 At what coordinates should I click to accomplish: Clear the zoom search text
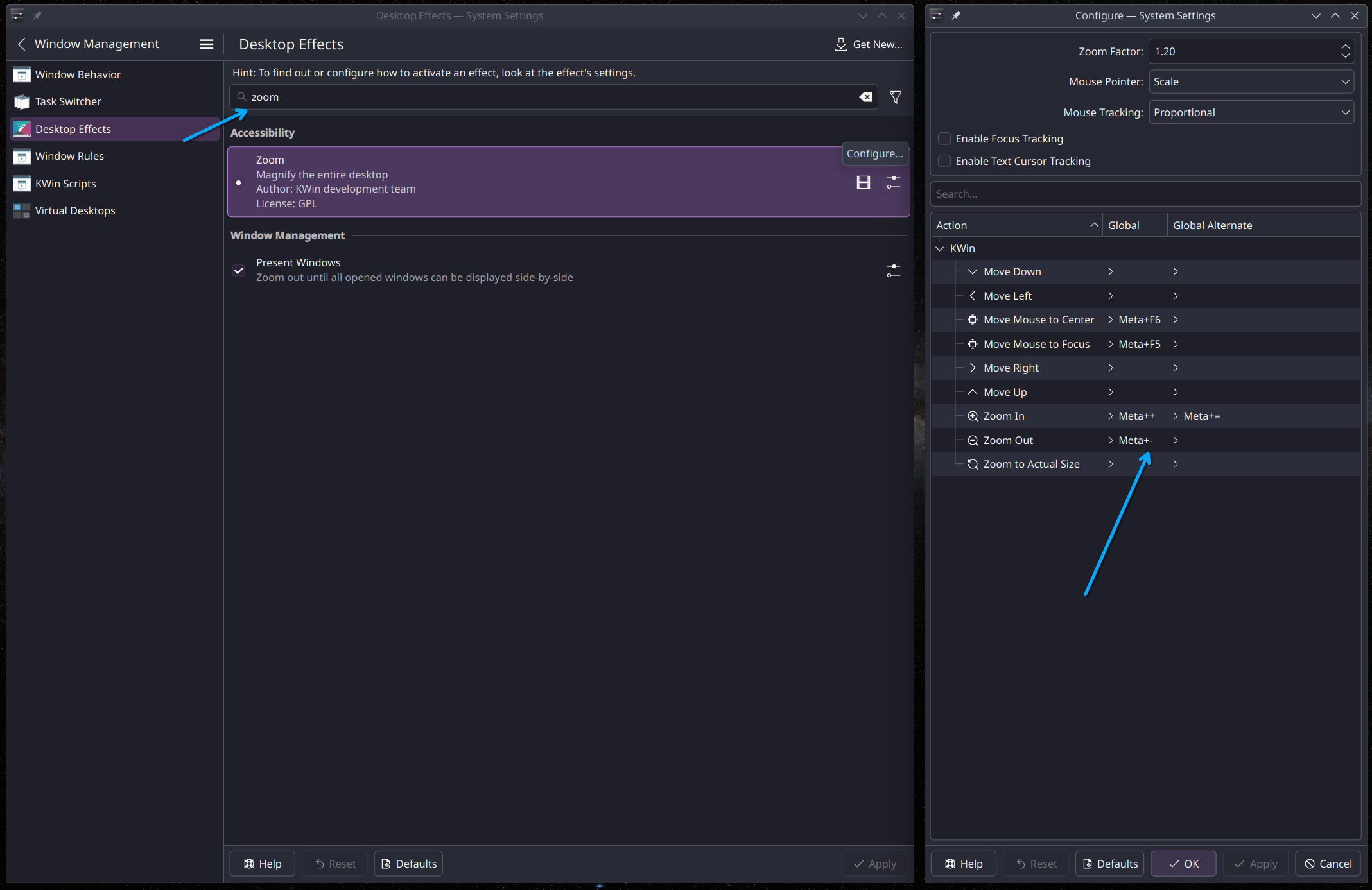pos(865,97)
